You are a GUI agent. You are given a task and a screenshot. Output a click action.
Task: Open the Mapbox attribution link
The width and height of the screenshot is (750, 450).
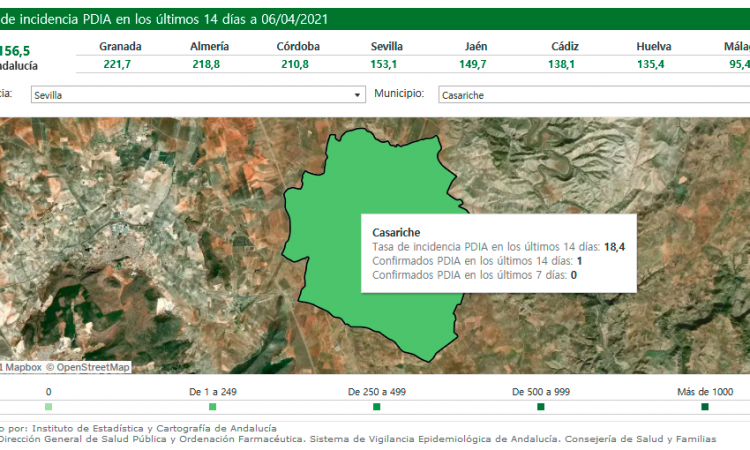22,367
